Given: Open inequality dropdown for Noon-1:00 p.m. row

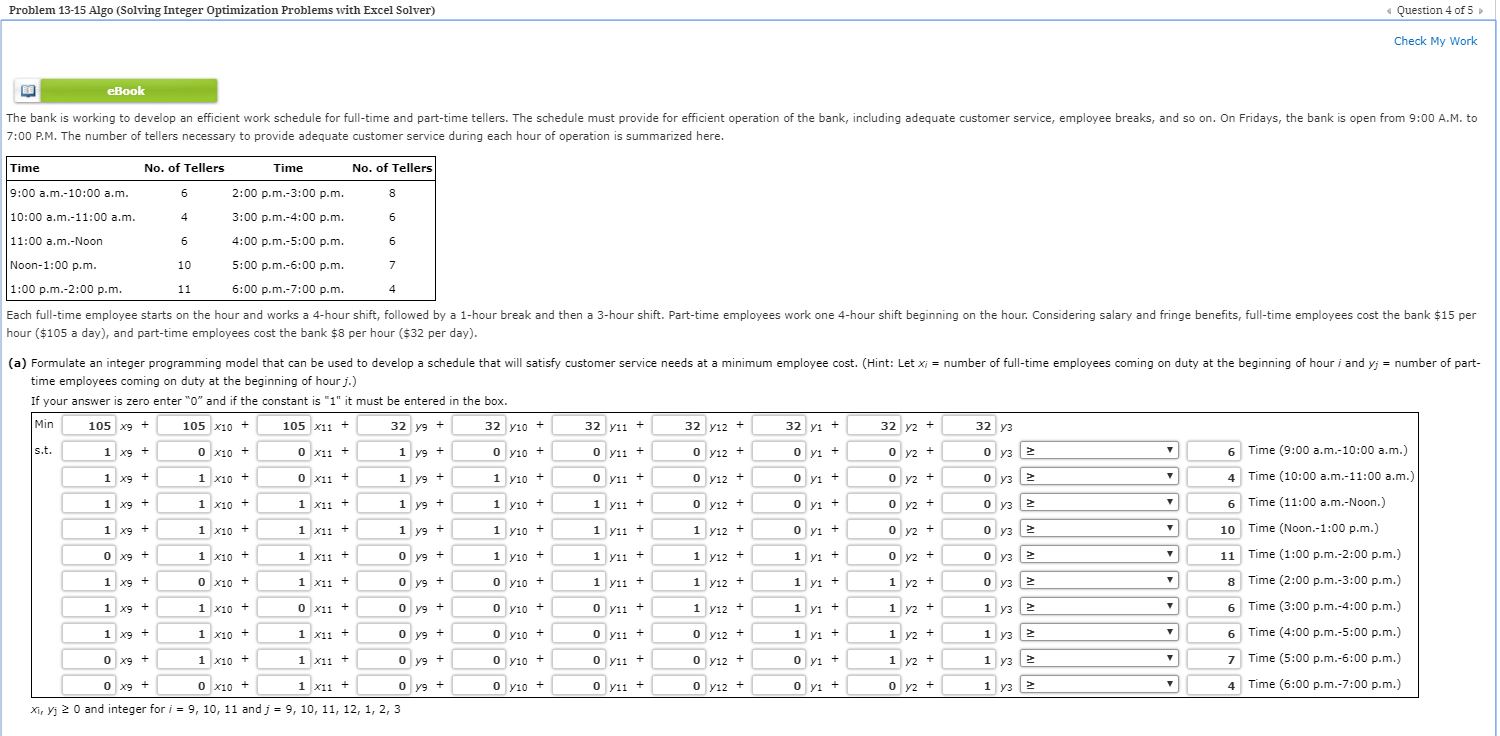Looking at the screenshot, I should [1099, 529].
